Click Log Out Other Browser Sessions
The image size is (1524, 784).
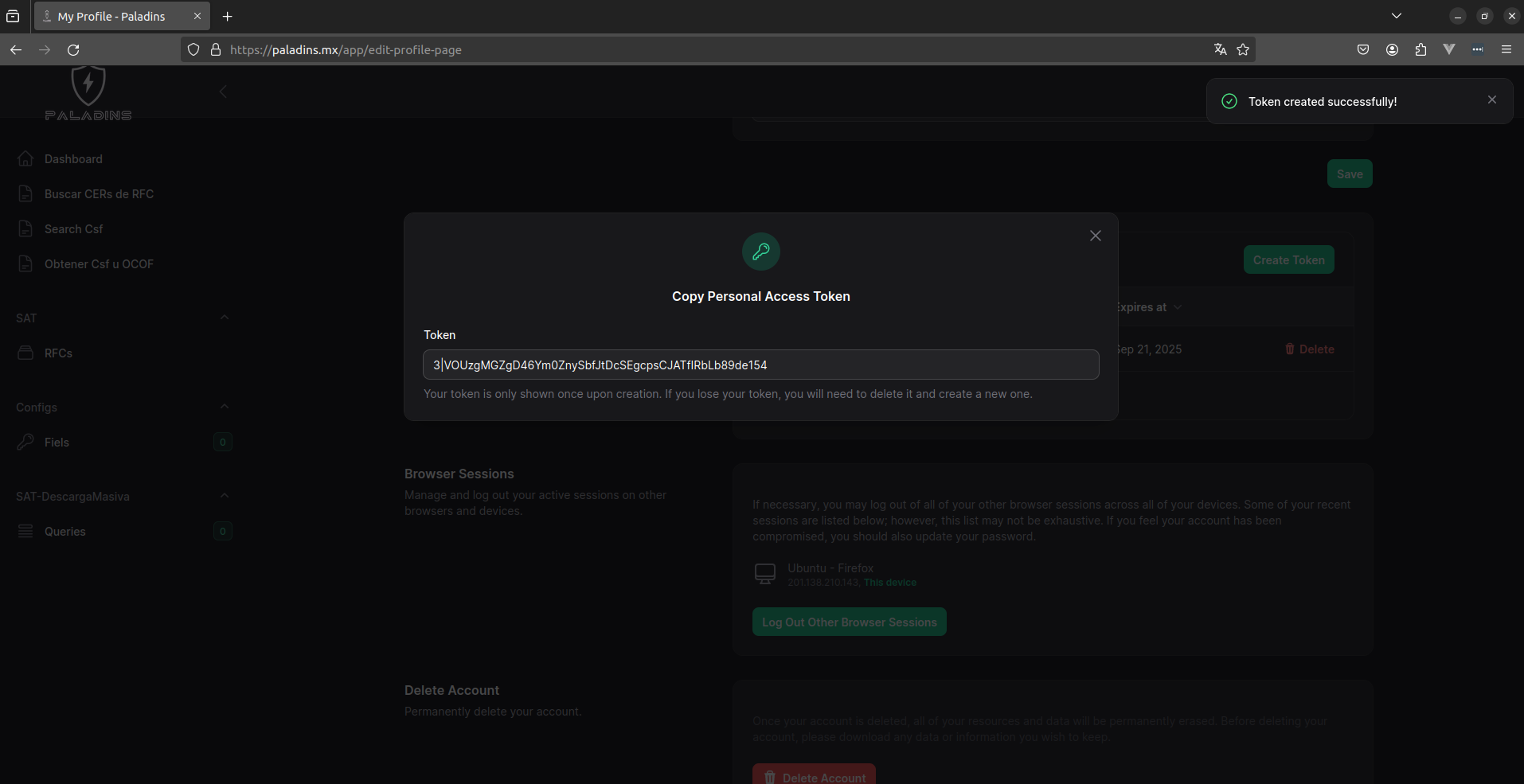[x=849, y=622]
